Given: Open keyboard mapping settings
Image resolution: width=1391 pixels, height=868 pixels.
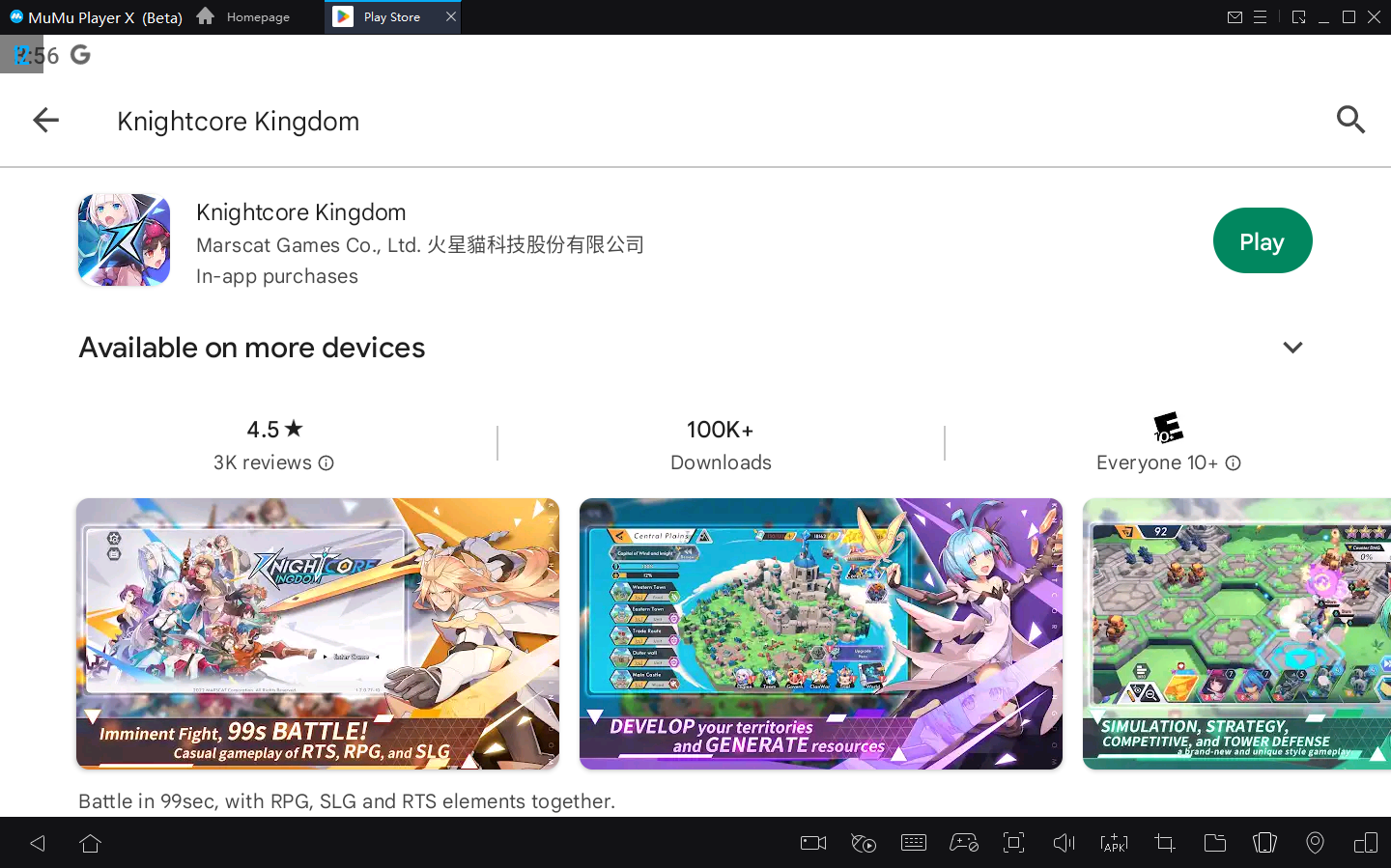Looking at the screenshot, I should click(914, 843).
